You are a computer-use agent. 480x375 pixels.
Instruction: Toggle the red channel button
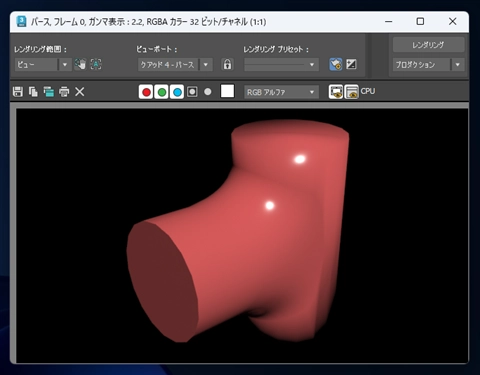click(146, 92)
